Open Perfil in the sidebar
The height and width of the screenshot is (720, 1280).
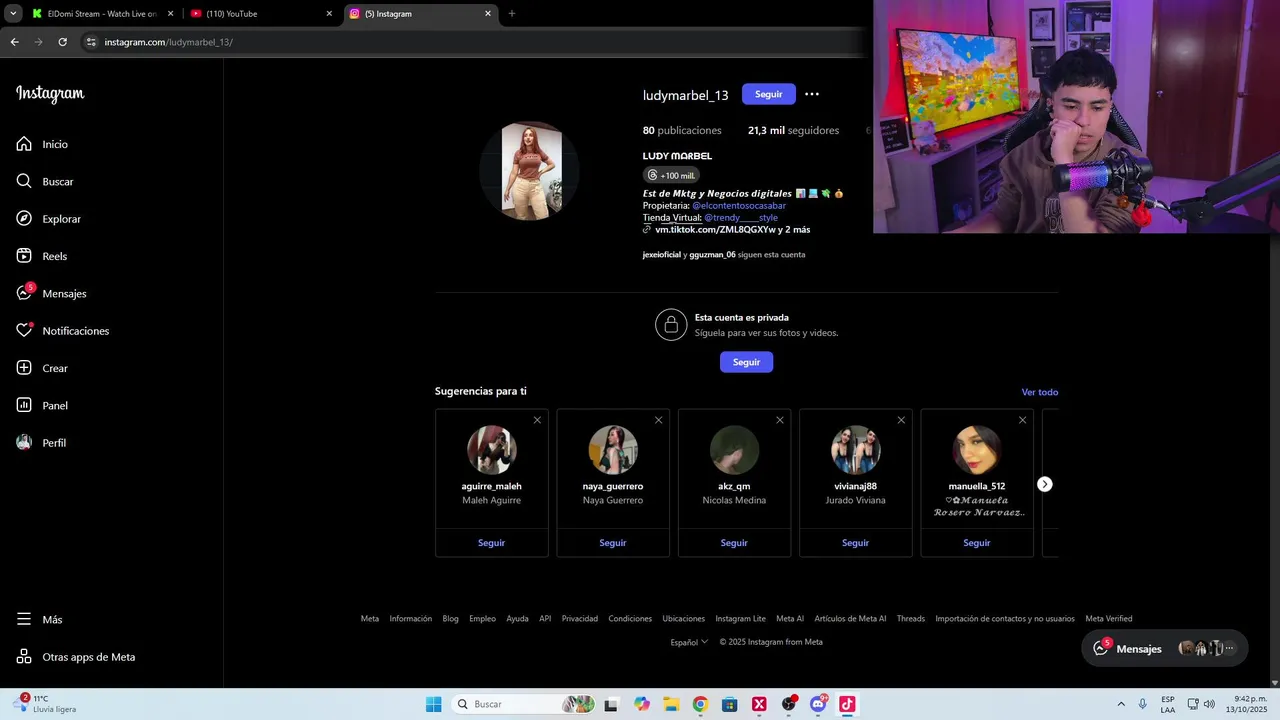click(x=41, y=443)
